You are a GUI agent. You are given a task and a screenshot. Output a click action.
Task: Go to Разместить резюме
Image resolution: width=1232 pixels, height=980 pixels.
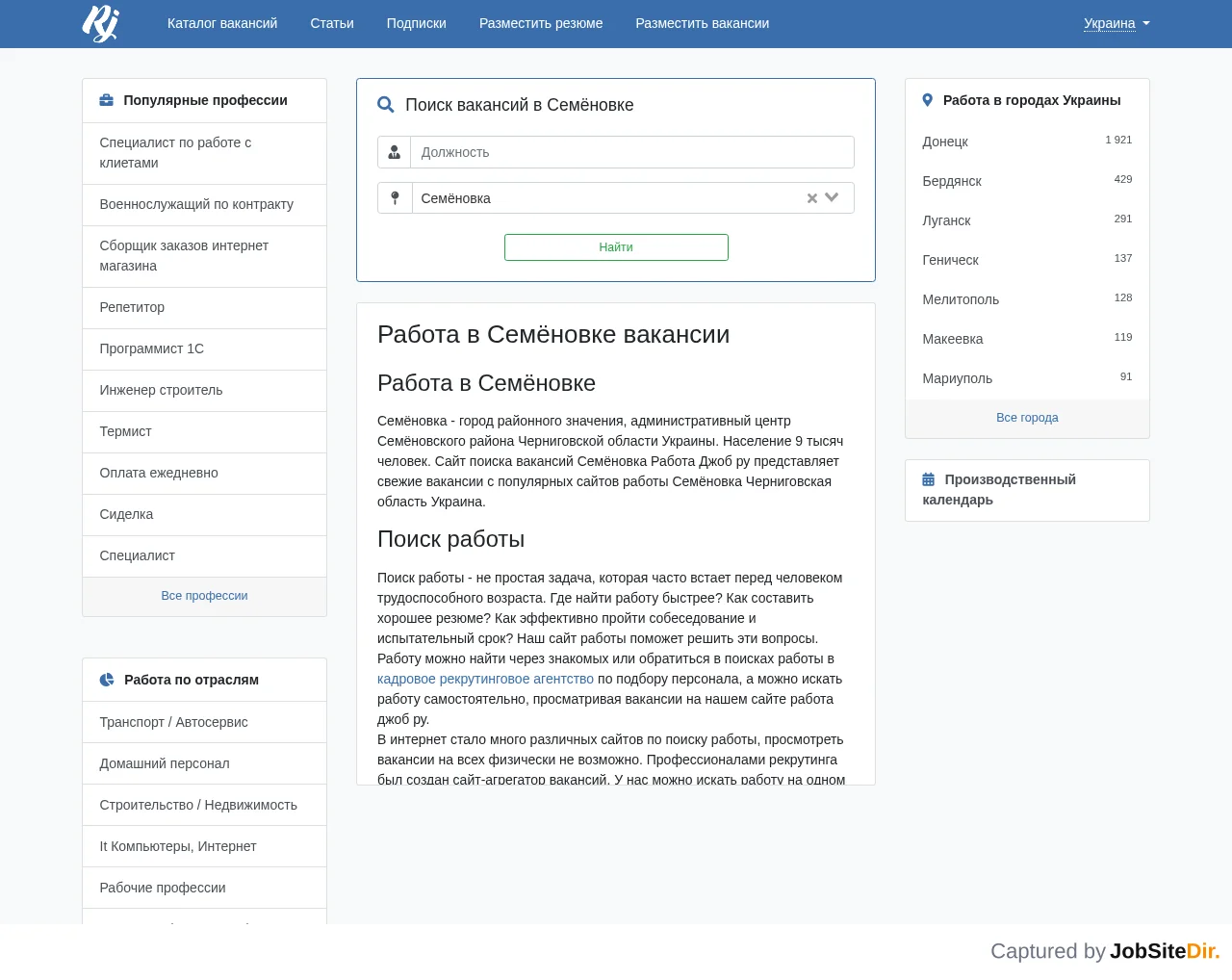tap(541, 23)
